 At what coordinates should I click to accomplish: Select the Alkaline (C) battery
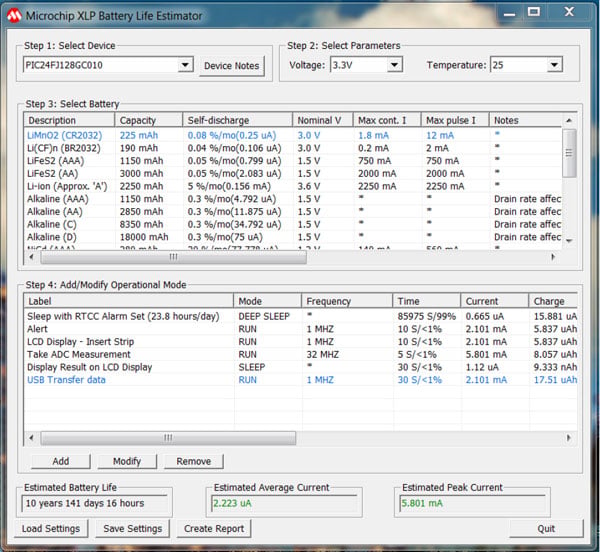293,224
